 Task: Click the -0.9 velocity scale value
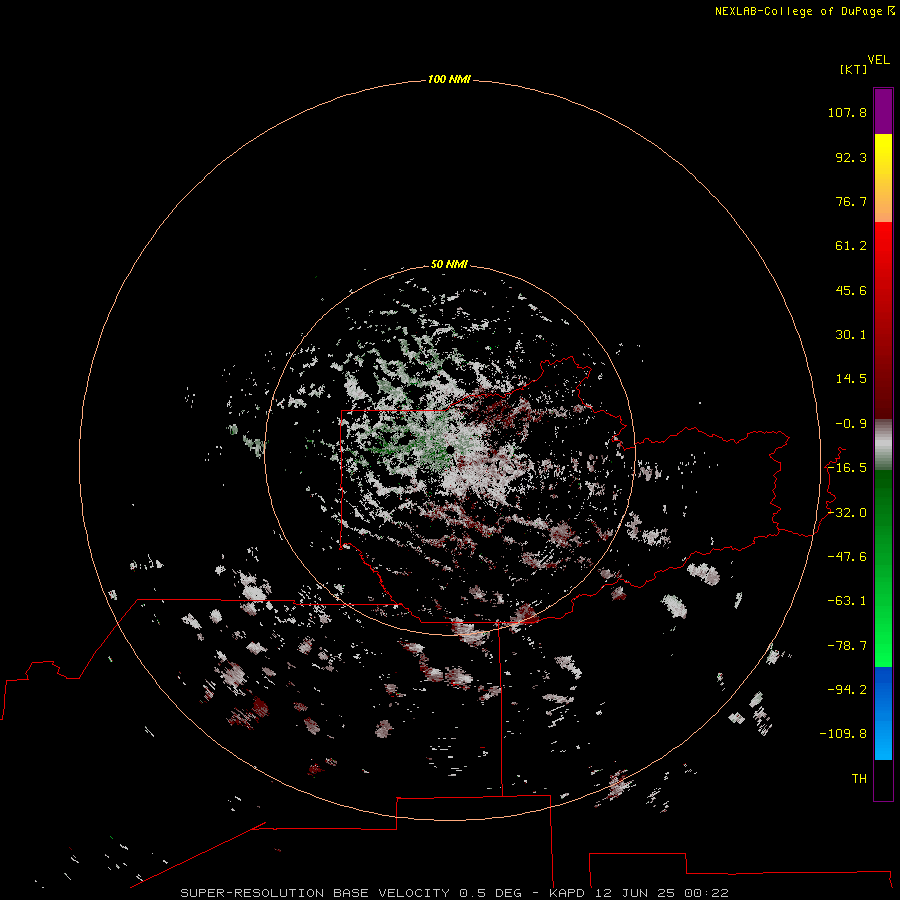tap(851, 424)
